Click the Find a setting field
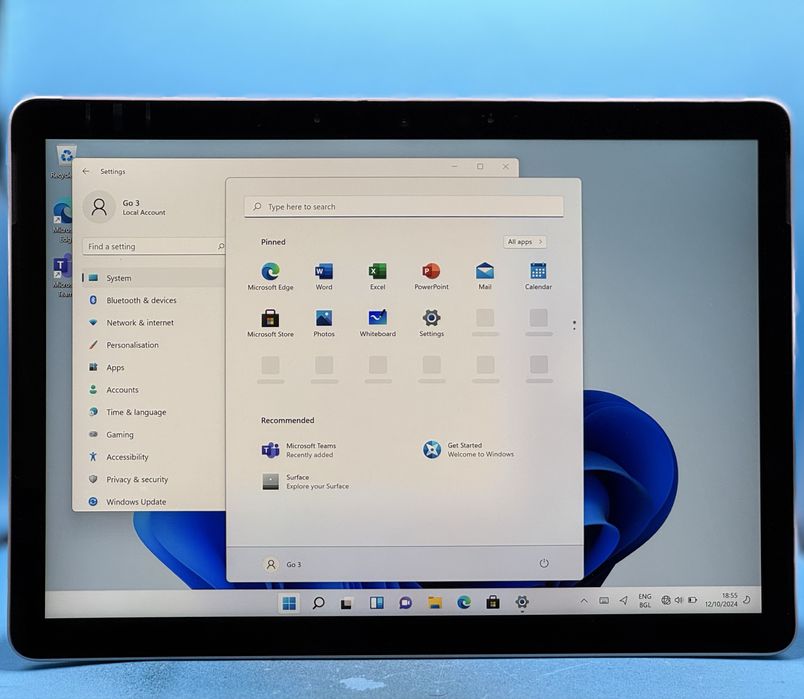Image resolution: width=804 pixels, height=699 pixels. point(154,246)
